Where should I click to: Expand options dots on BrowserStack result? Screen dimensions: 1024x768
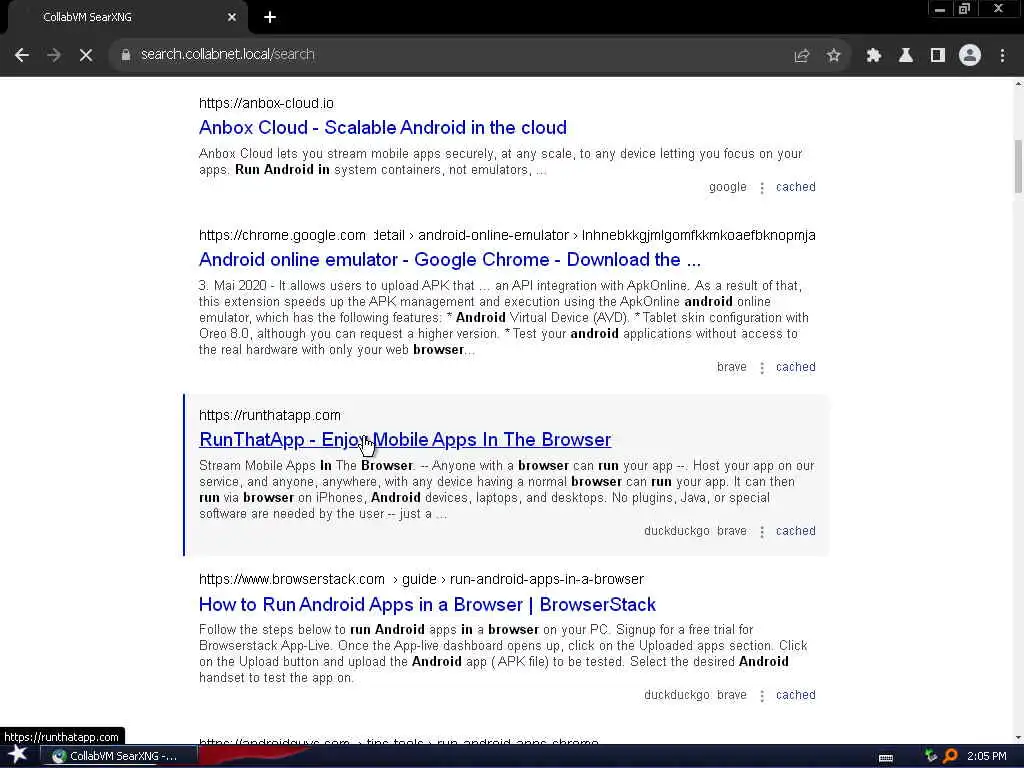(x=761, y=696)
